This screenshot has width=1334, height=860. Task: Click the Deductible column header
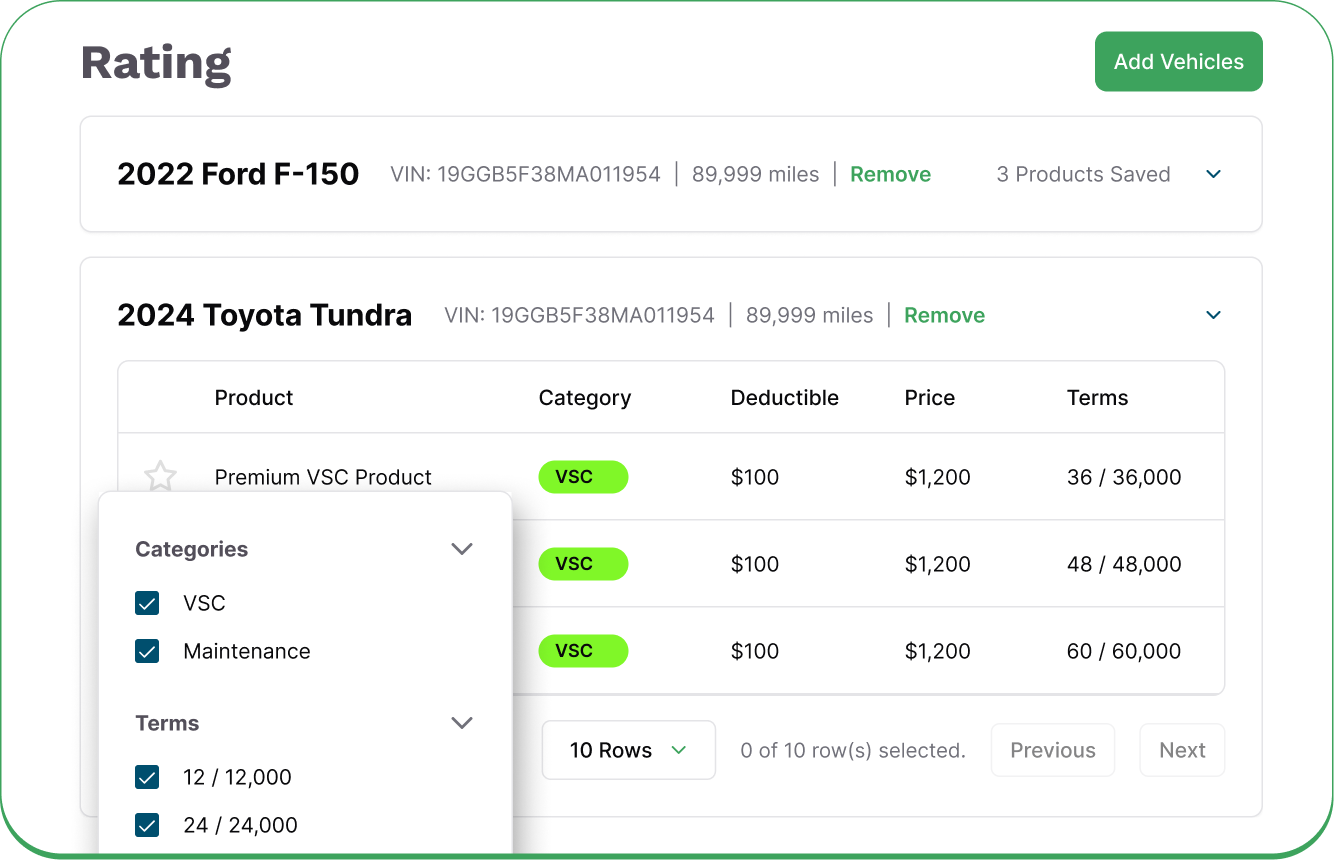tap(784, 398)
